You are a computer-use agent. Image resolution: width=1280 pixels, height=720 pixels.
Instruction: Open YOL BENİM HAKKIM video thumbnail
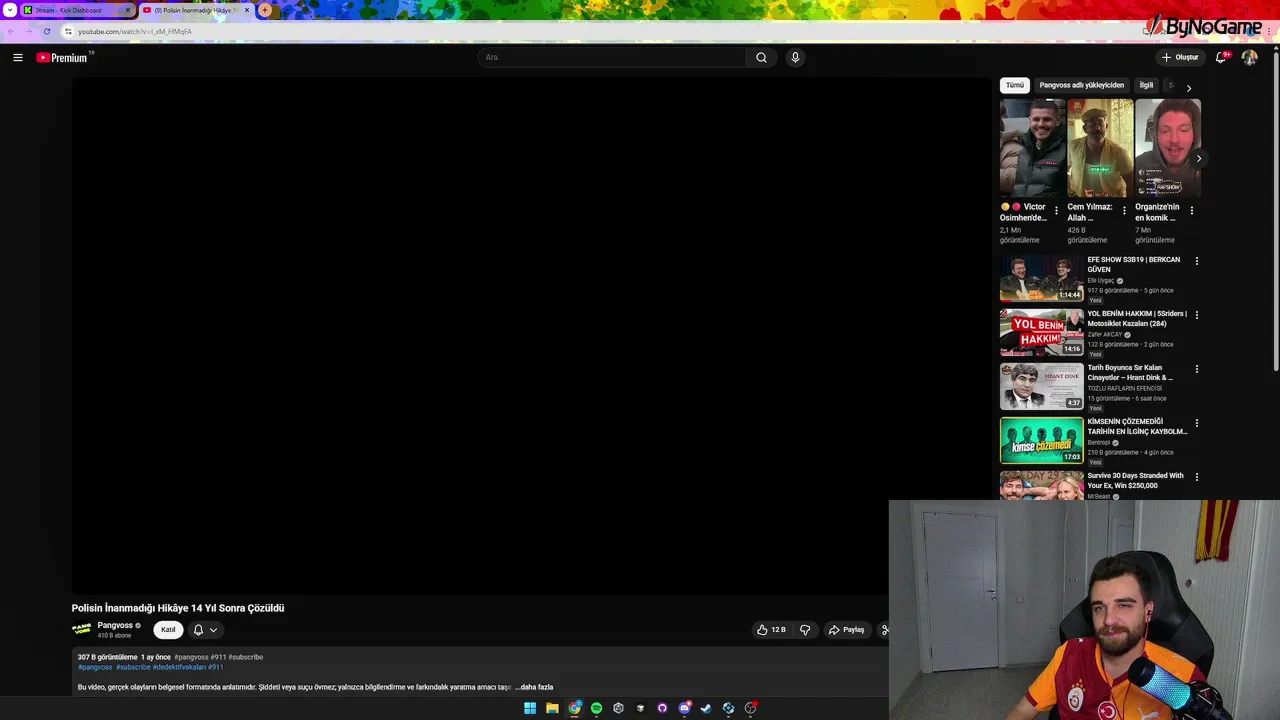tap(1042, 332)
